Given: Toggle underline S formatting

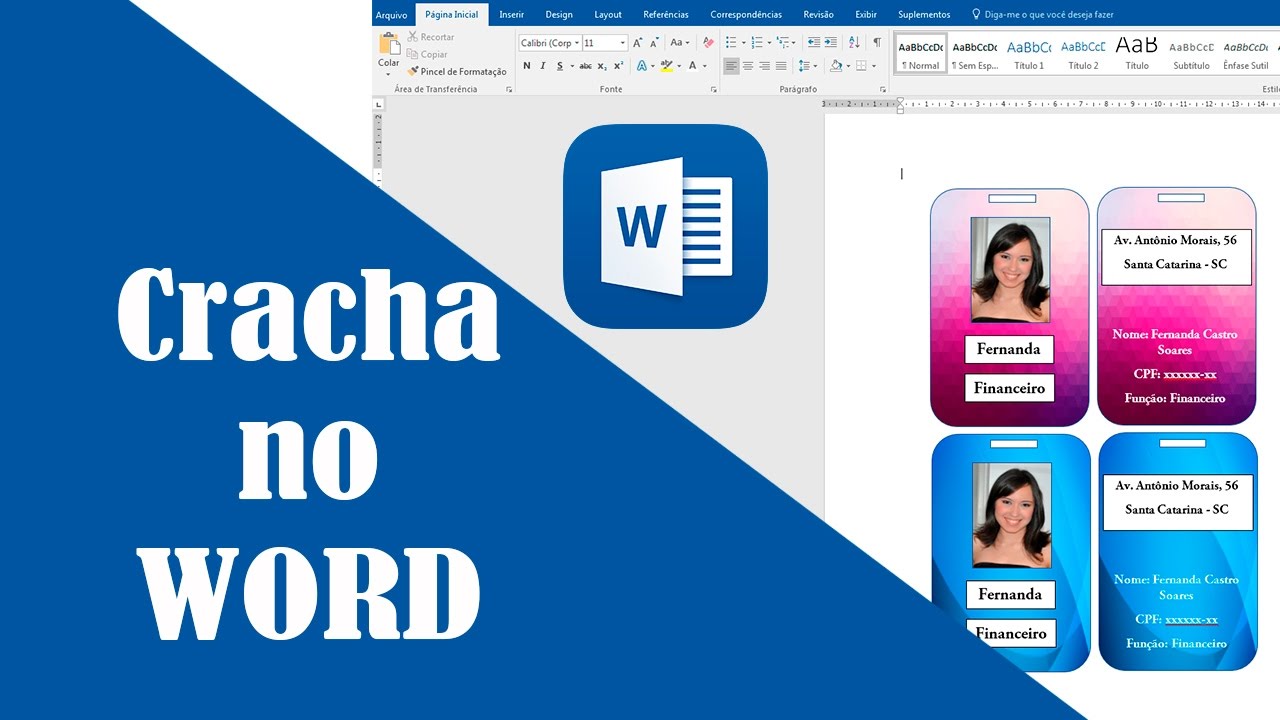Looking at the screenshot, I should tap(559, 66).
